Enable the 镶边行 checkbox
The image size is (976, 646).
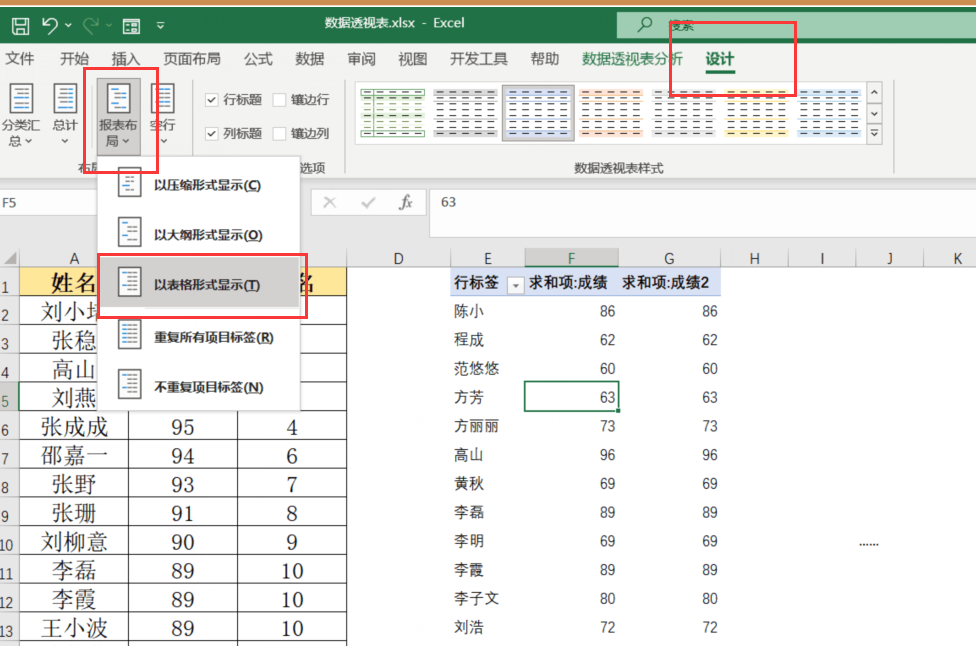[x=279, y=100]
